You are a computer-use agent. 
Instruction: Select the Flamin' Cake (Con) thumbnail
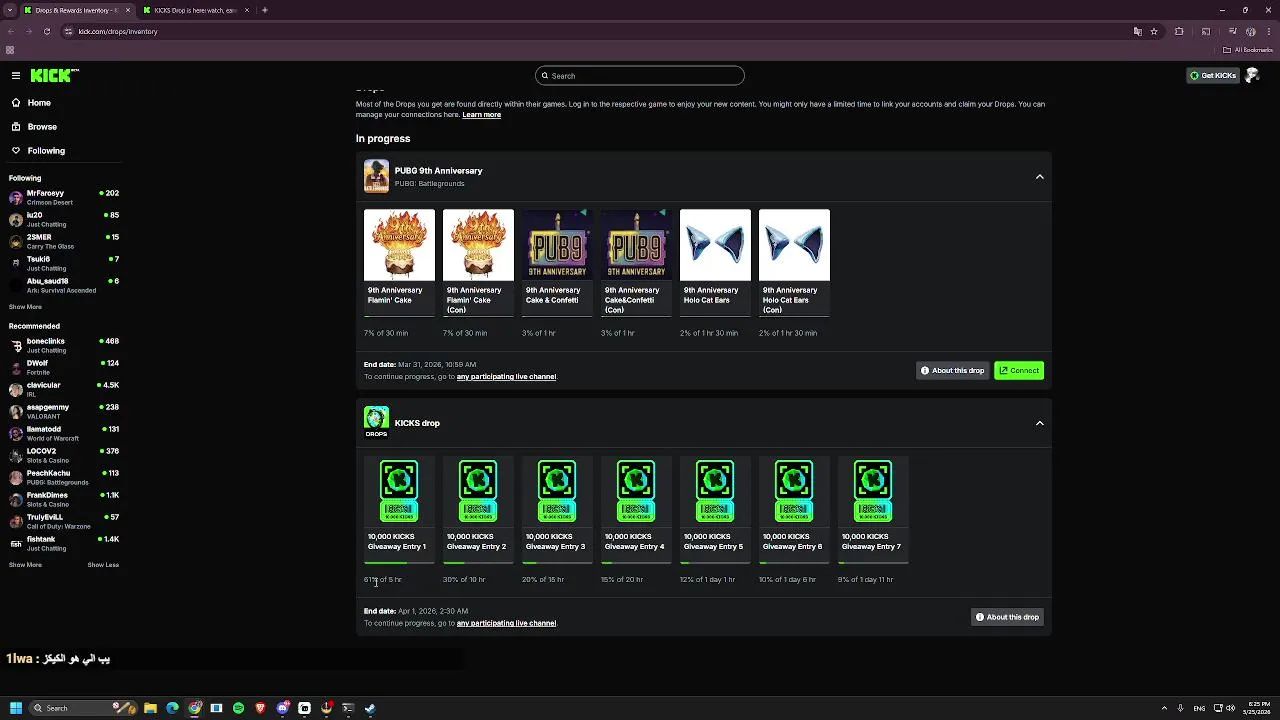(478, 245)
